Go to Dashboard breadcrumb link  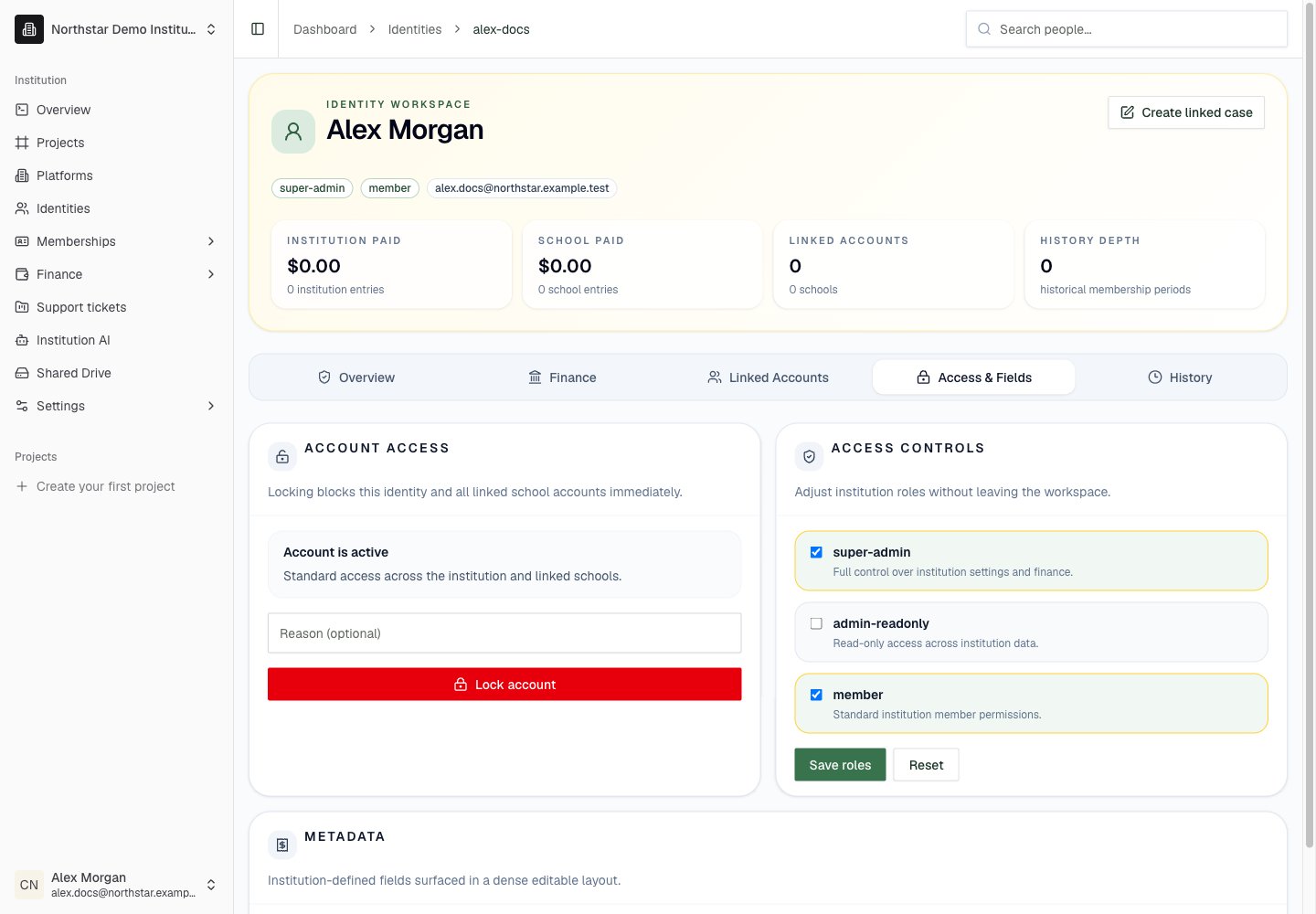(325, 29)
